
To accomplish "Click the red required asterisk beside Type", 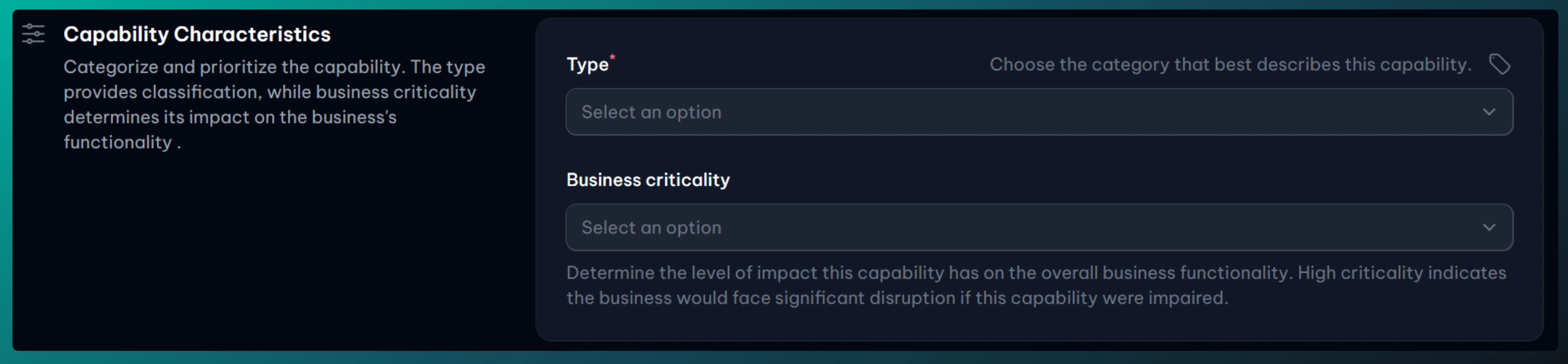I will click(x=612, y=57).
